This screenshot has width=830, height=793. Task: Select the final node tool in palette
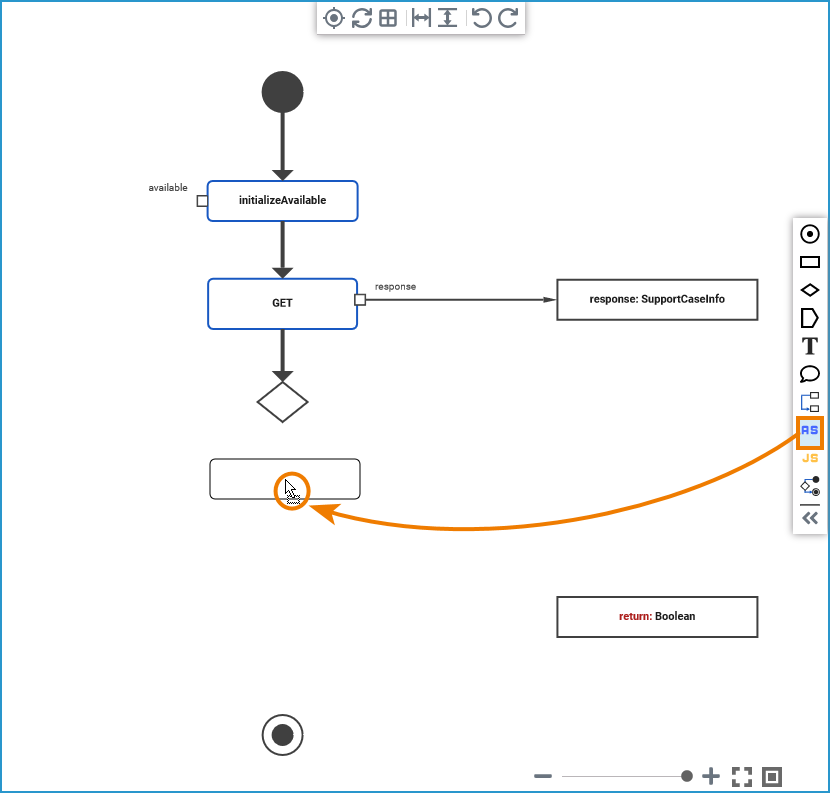(809, 234)
